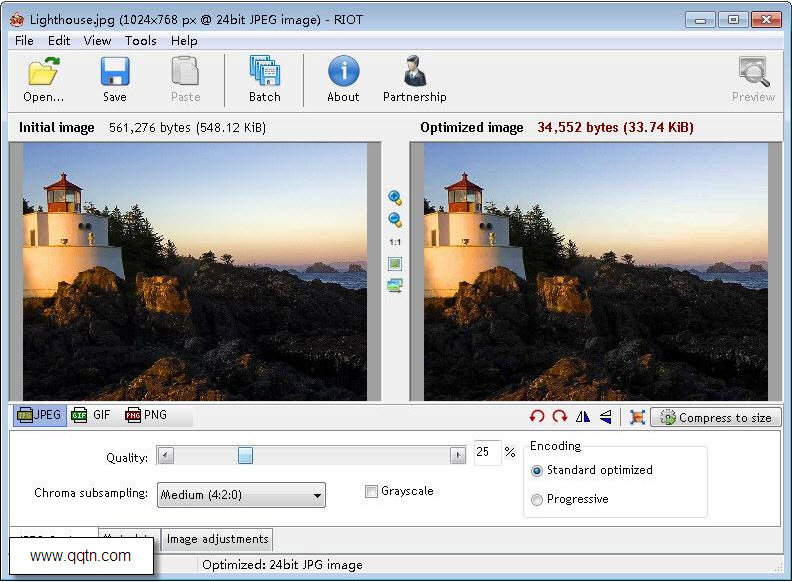Click Compress to size button

pyautogui.click(x=716, y=417)
